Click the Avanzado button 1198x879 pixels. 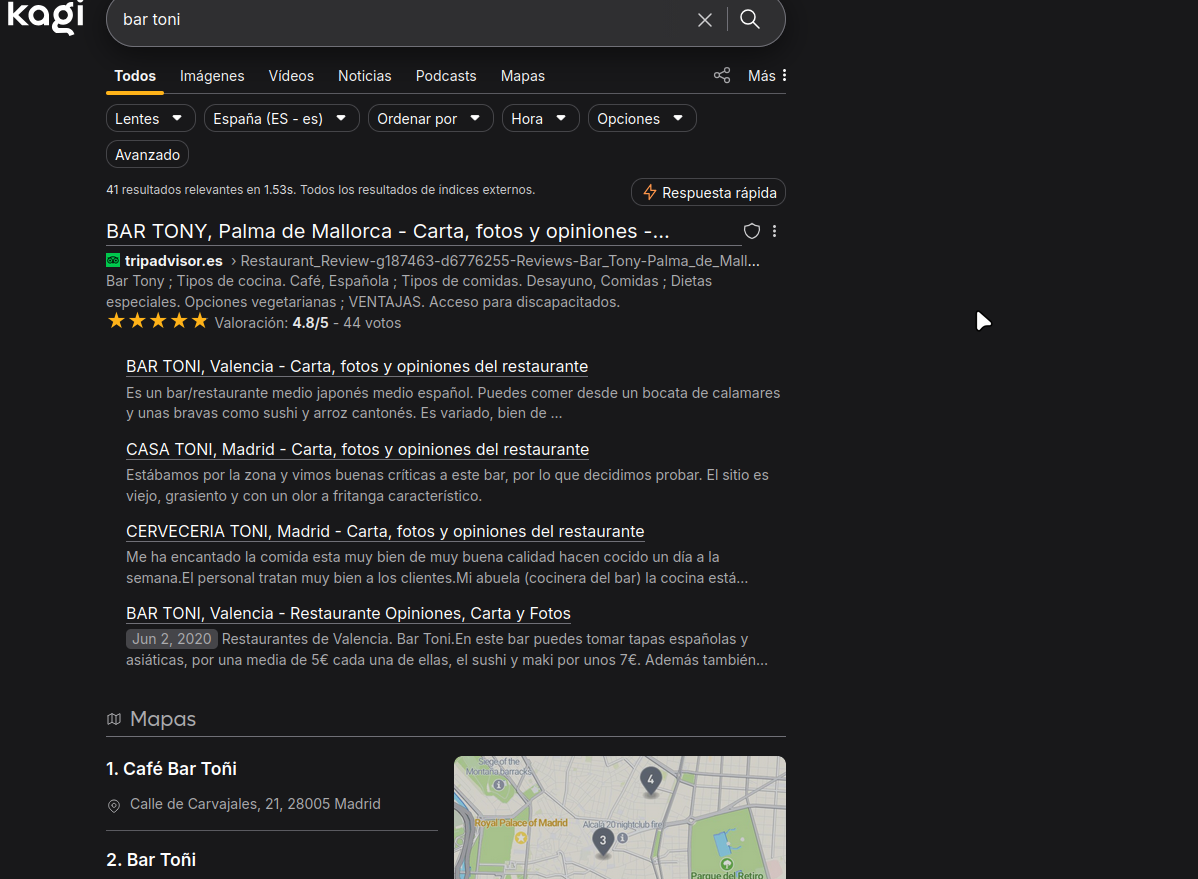tap(147, 154)
